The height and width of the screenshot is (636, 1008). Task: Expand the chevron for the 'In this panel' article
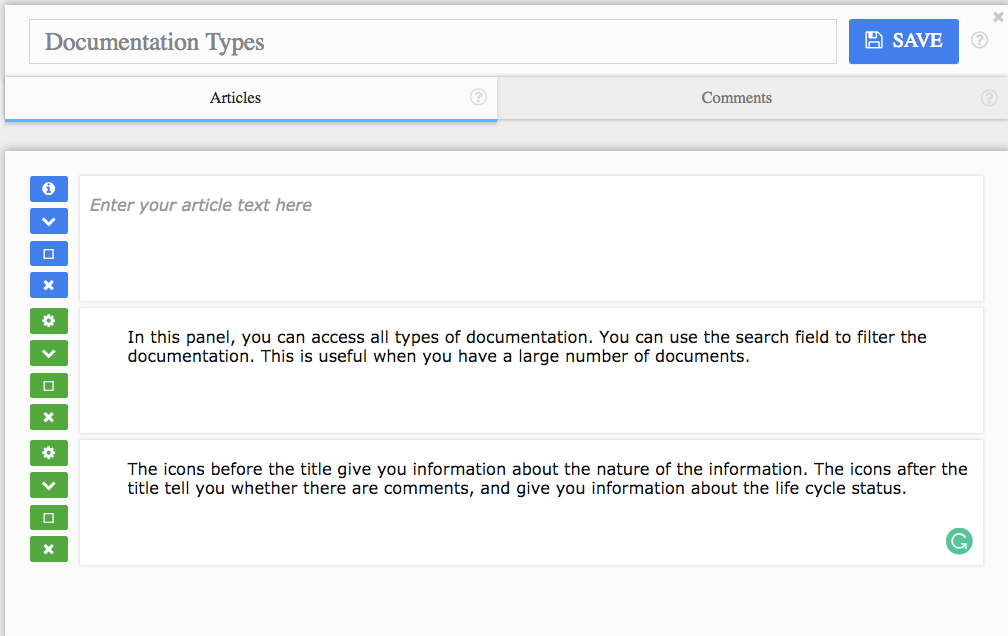49,353
